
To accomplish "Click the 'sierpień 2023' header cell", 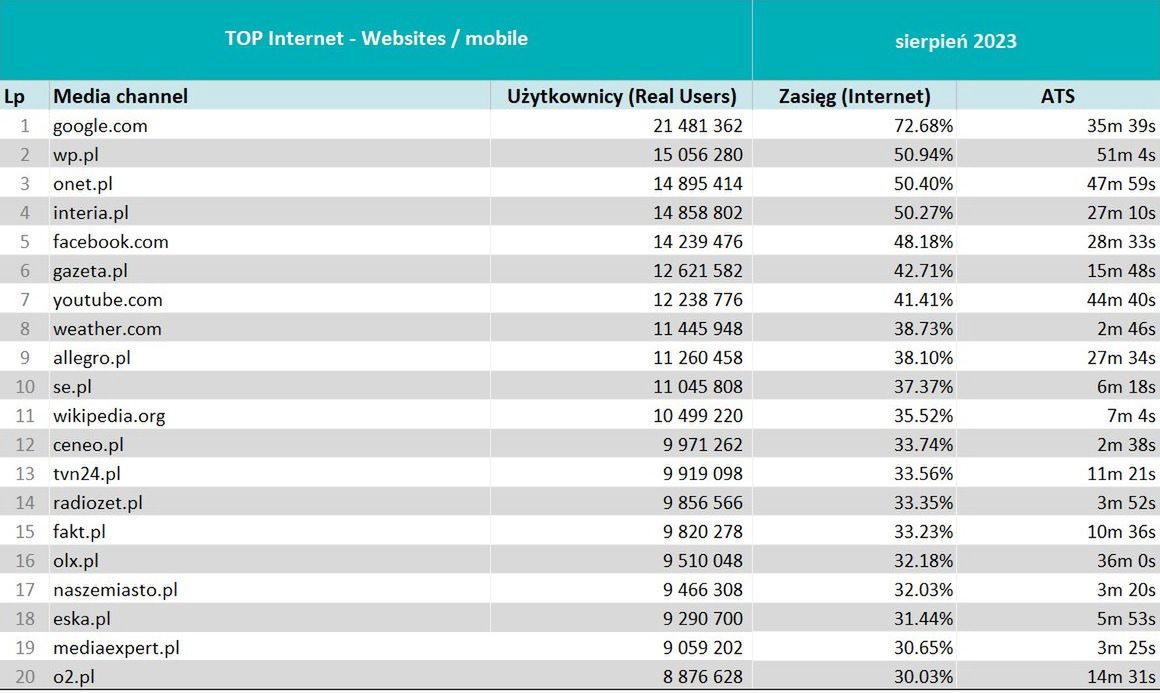I will pos(955,41).
